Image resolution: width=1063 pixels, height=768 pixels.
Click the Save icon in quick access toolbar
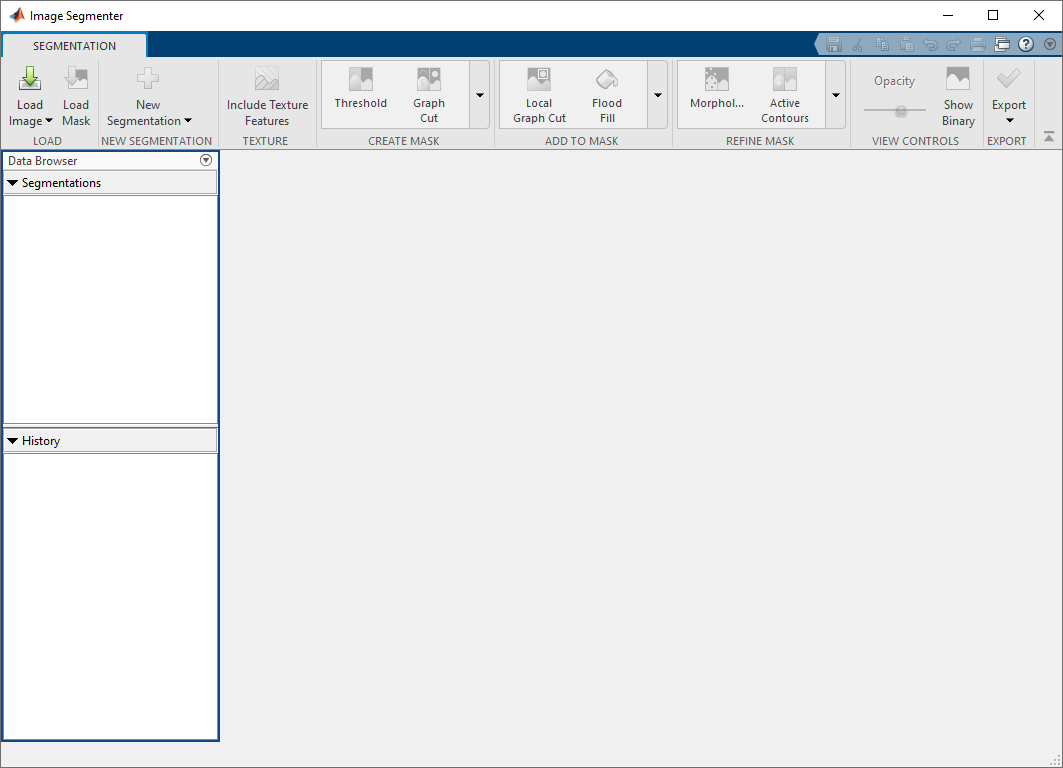click(x=834, y=45)
